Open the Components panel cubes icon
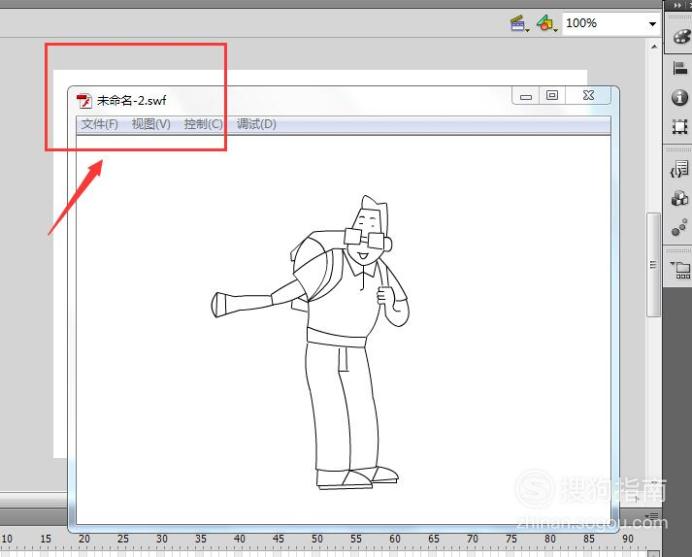The height and width of the screenshot is (557, 692). tap(680, 198)
